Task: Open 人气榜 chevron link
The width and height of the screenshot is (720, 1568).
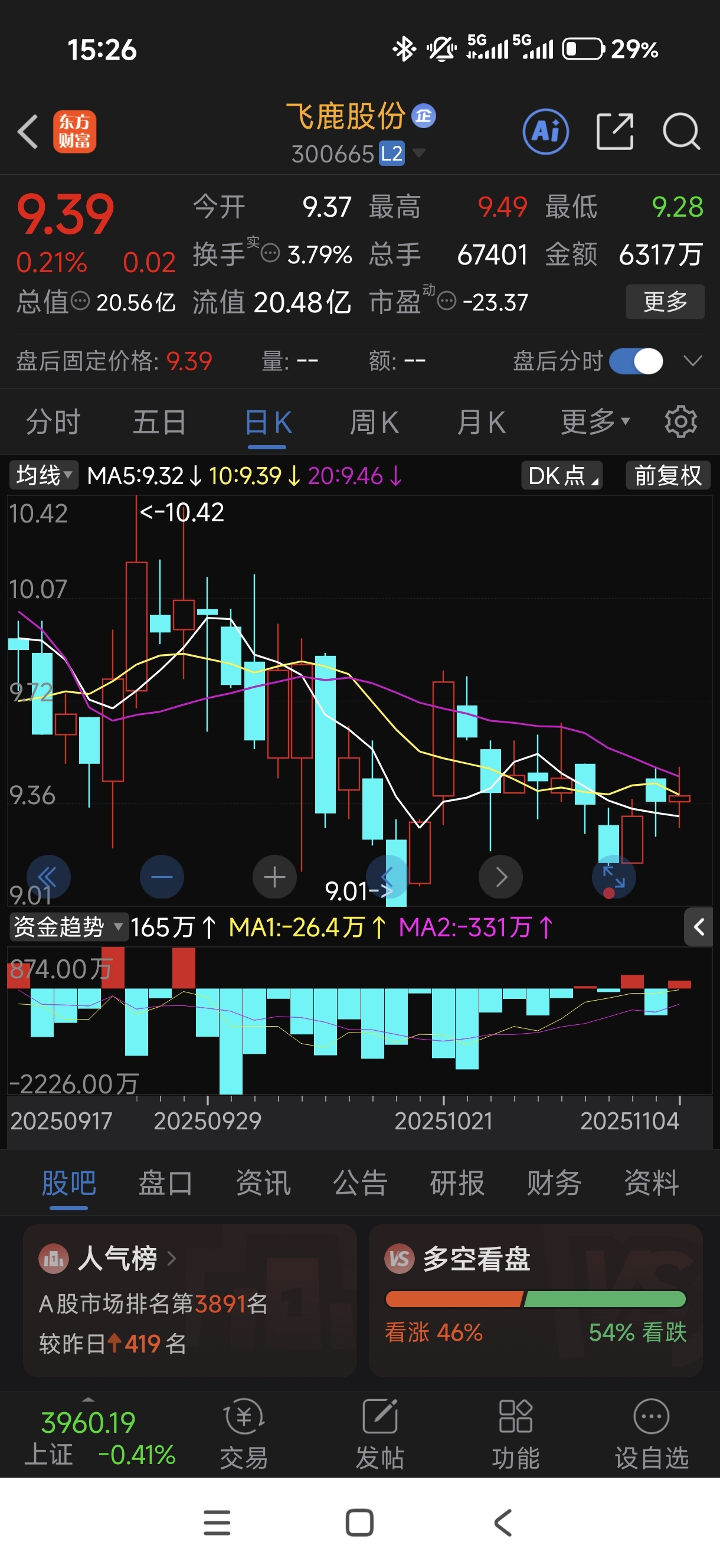Action: (x=172, y=1257)
